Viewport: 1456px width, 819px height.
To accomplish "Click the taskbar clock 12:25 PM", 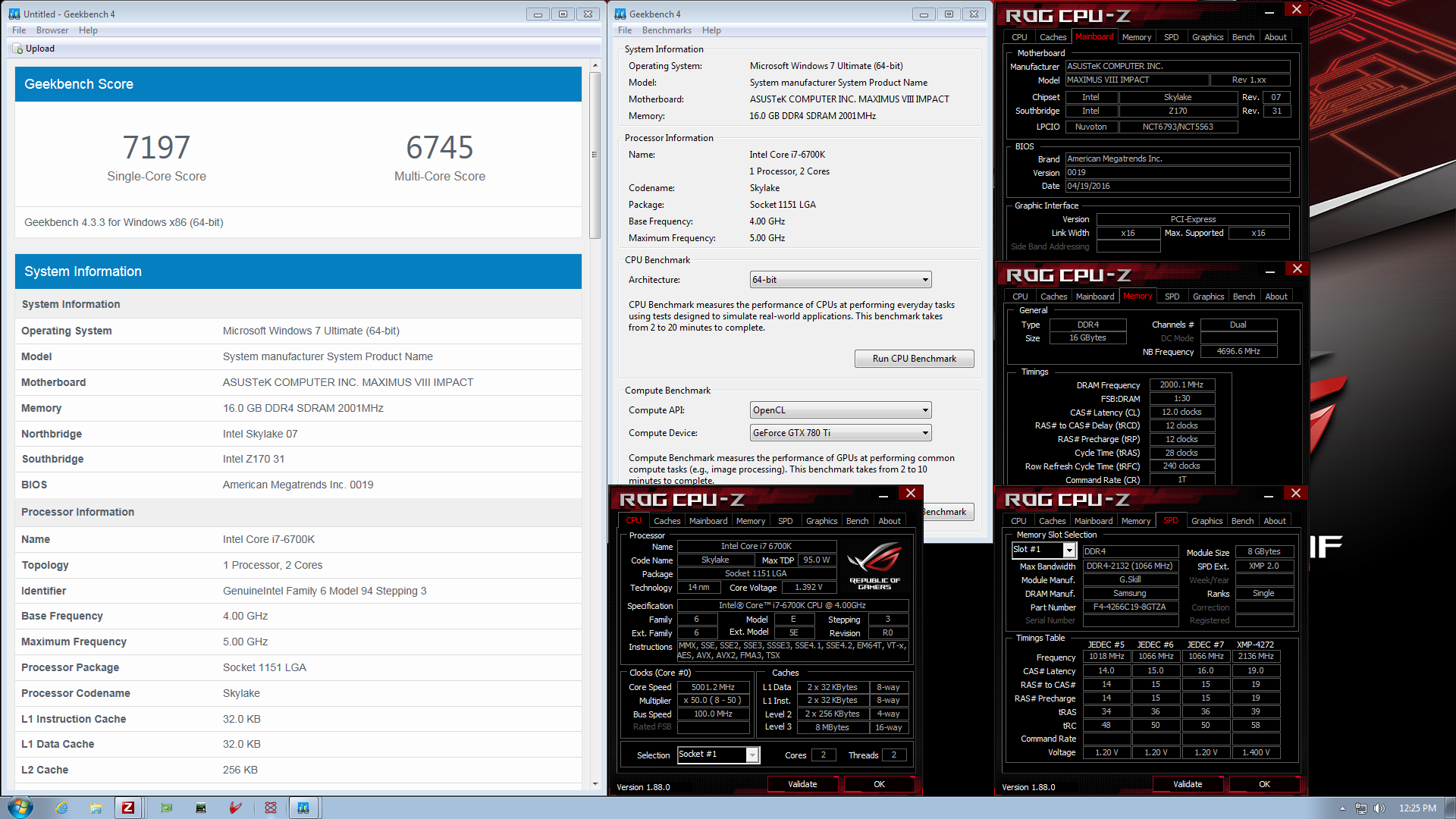I will [1417, 808].
